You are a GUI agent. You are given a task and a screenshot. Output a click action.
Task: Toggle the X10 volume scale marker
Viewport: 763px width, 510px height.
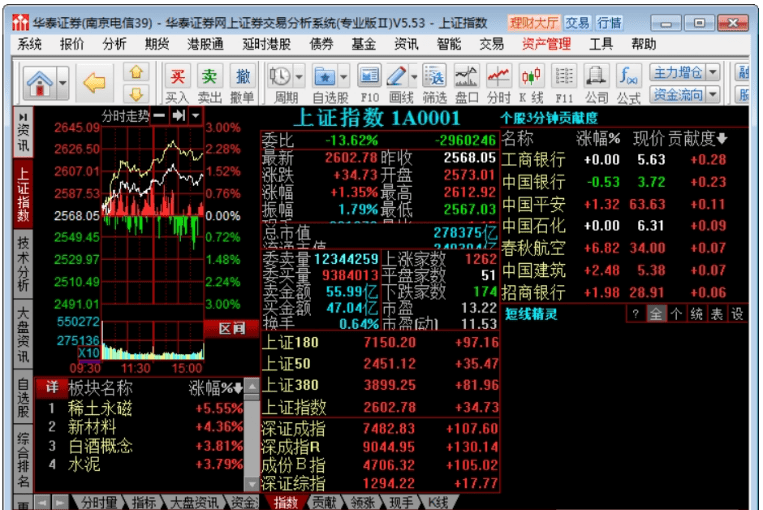pos(89,353)
